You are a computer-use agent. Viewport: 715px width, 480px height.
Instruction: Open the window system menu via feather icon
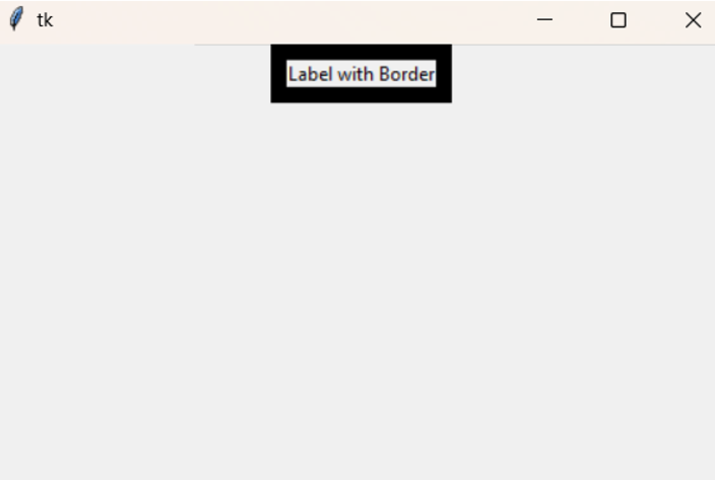16,19
